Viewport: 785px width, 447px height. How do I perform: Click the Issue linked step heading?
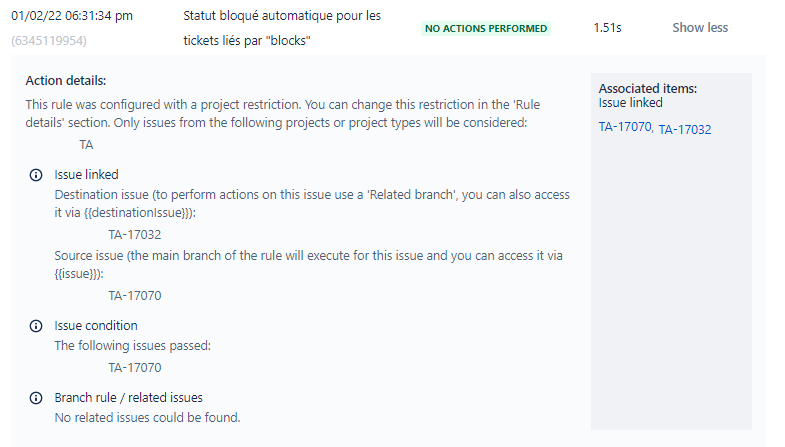coord(87,175)
